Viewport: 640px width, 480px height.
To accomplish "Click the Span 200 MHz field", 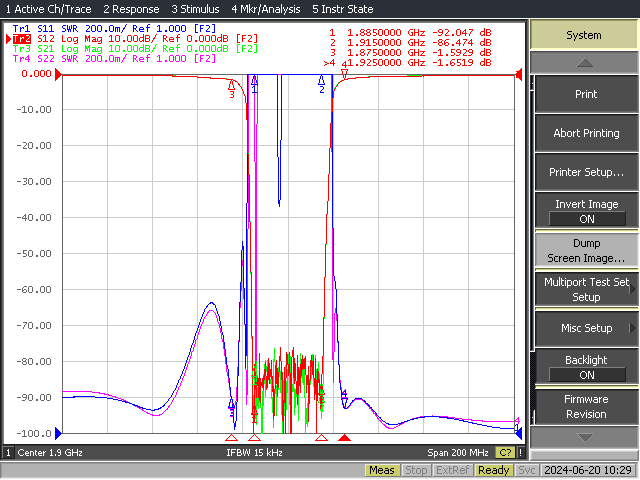I will click(458, 452).
